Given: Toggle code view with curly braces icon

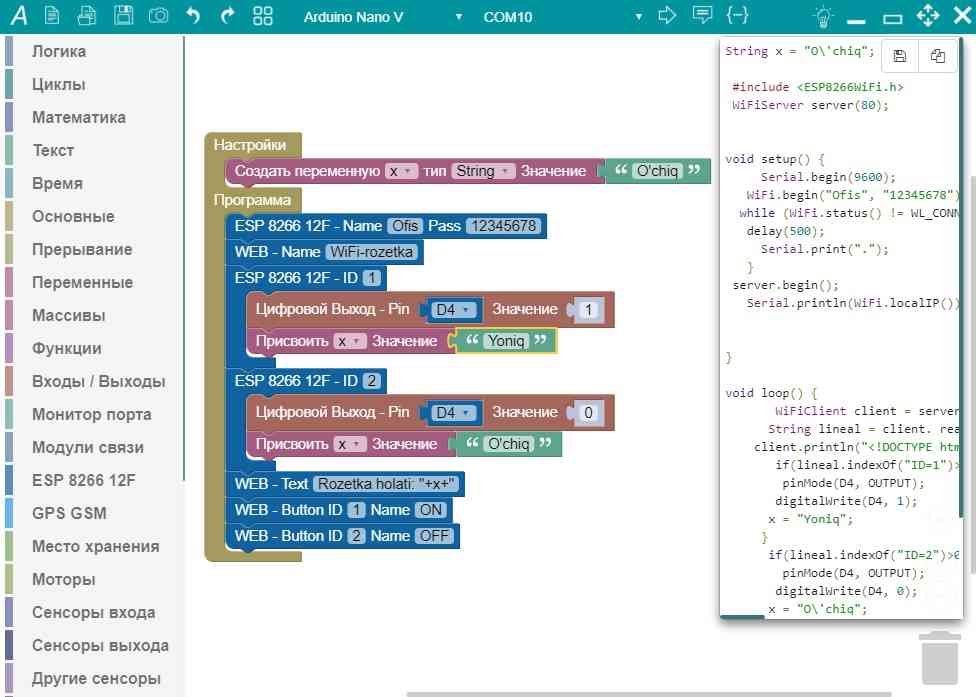Looking at the screenshot, I should click(x=738, y=16).
